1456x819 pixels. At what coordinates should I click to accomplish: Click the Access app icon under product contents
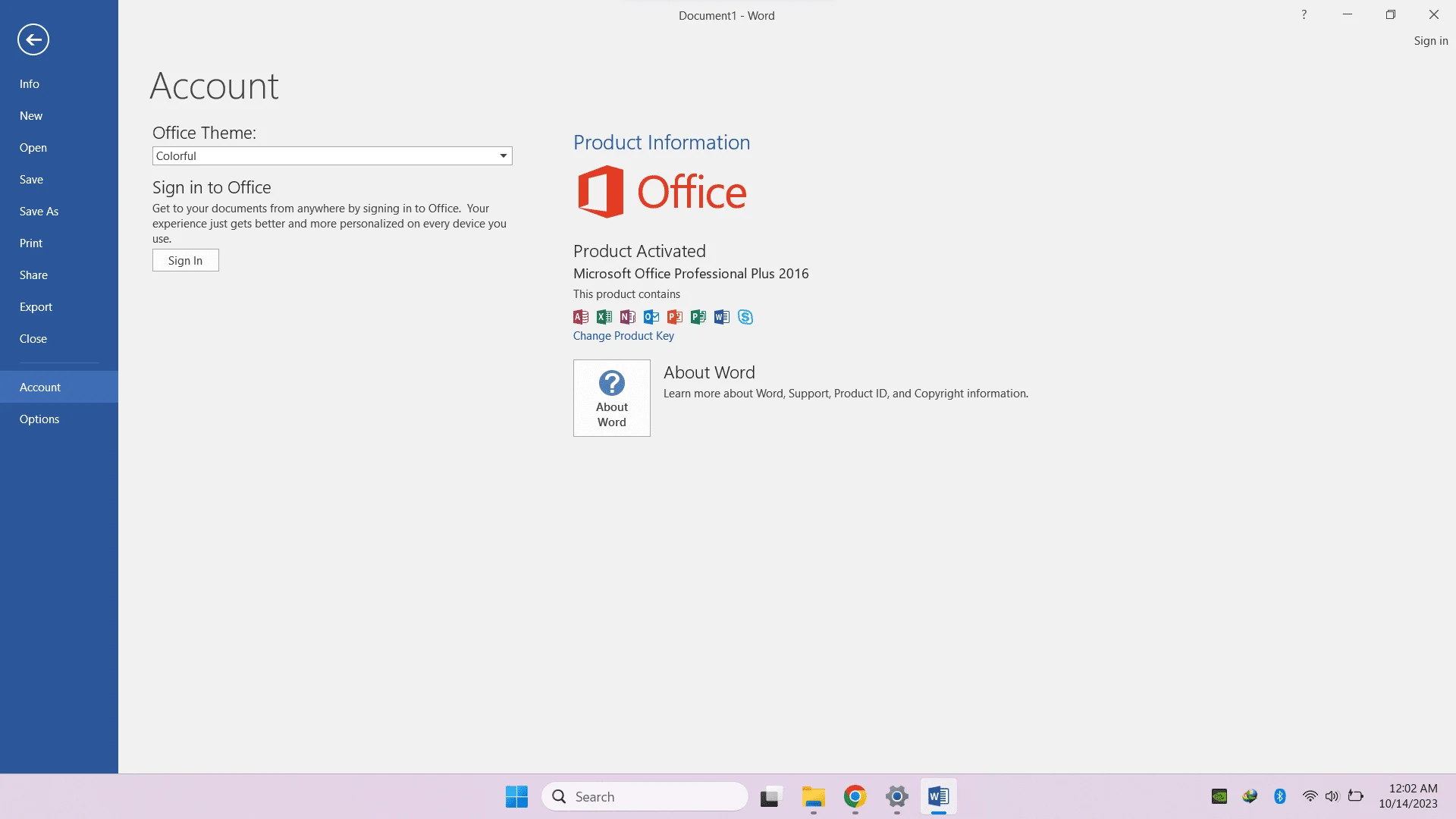point(581,317)
